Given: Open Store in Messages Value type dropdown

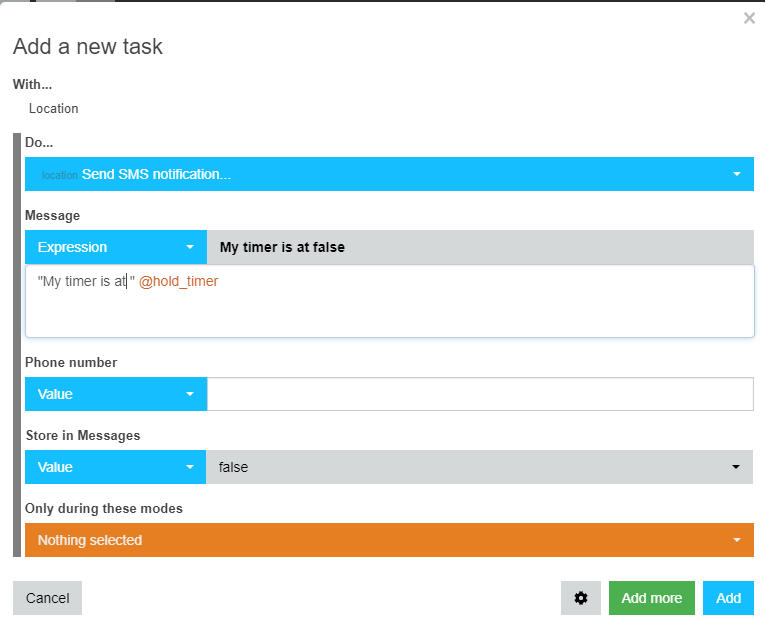Looking at the screenshot, I should (x=116, y=467).
